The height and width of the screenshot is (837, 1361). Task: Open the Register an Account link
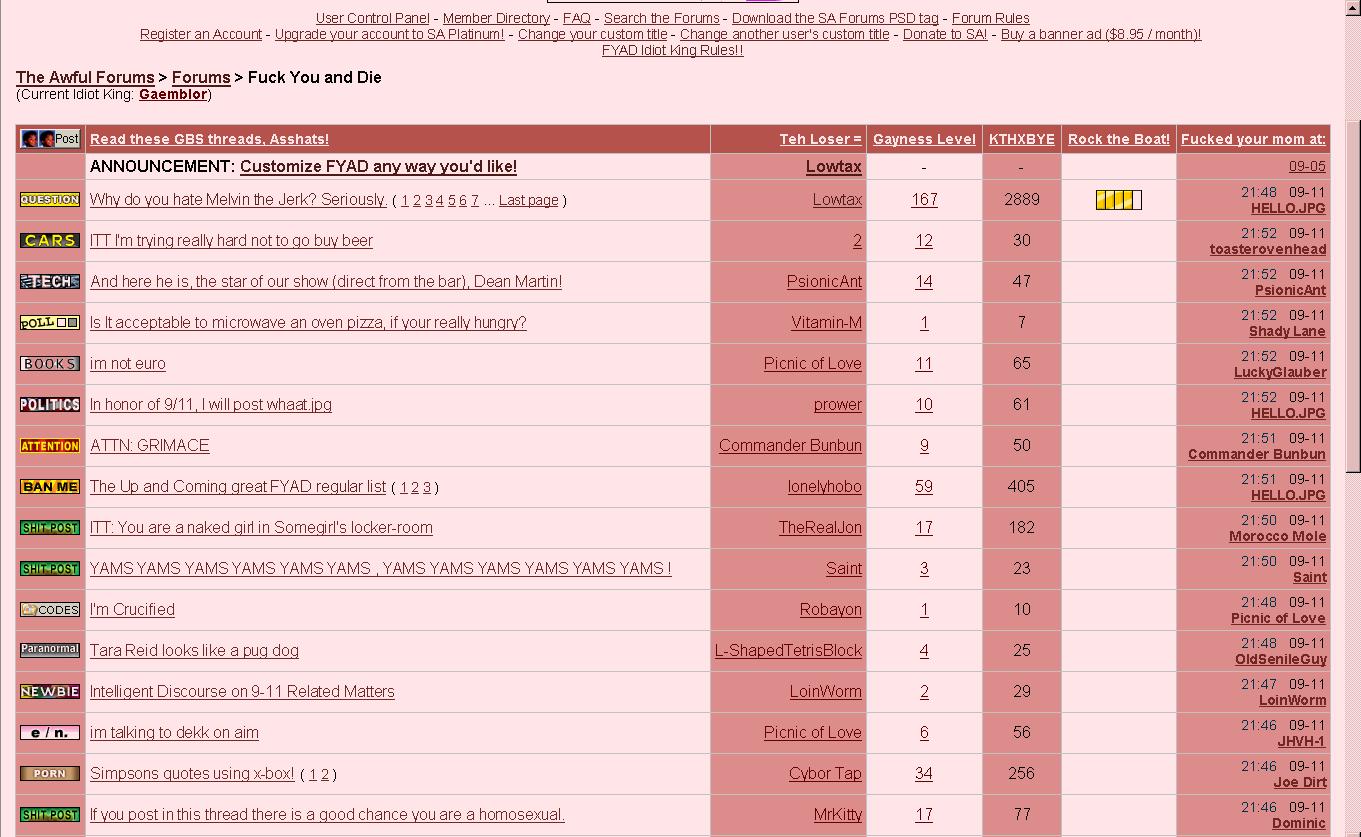(x=201, y=34)
